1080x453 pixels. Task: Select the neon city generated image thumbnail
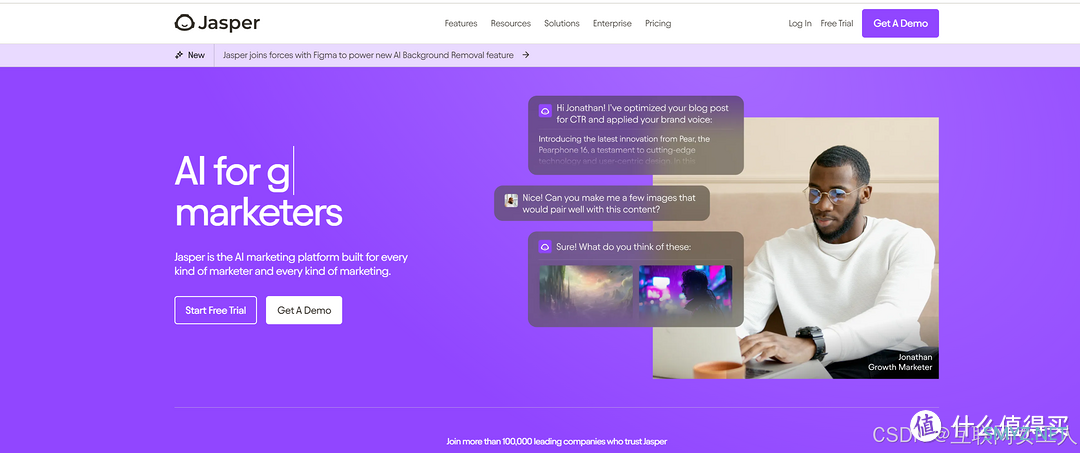[685, 292]
